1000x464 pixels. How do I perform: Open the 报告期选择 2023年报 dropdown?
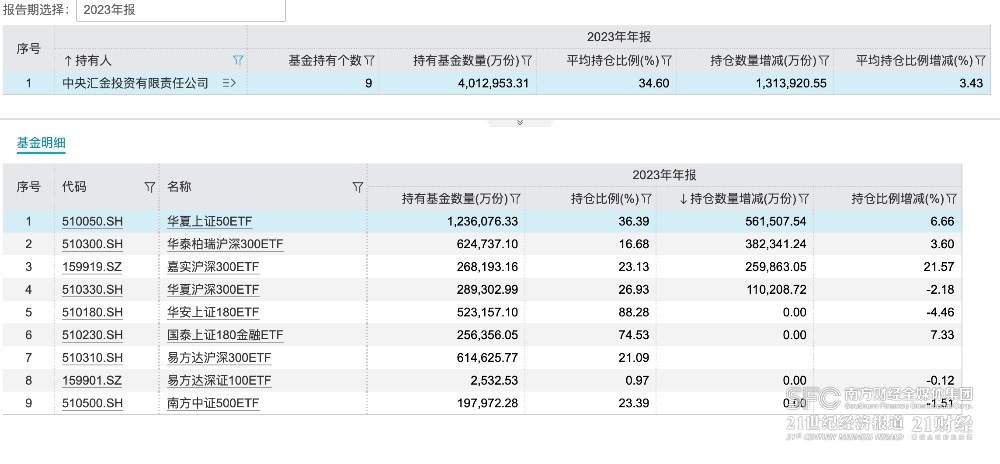click(180, 10)
